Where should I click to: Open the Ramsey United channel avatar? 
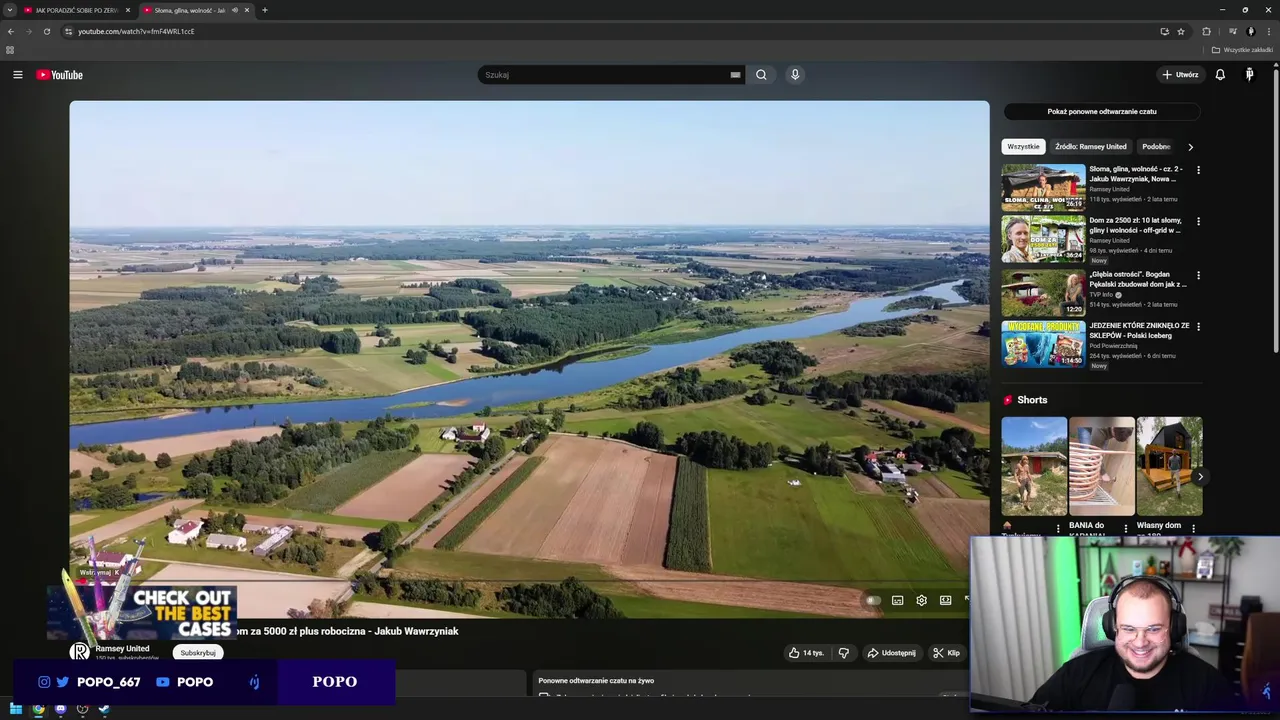pos(79,652)
